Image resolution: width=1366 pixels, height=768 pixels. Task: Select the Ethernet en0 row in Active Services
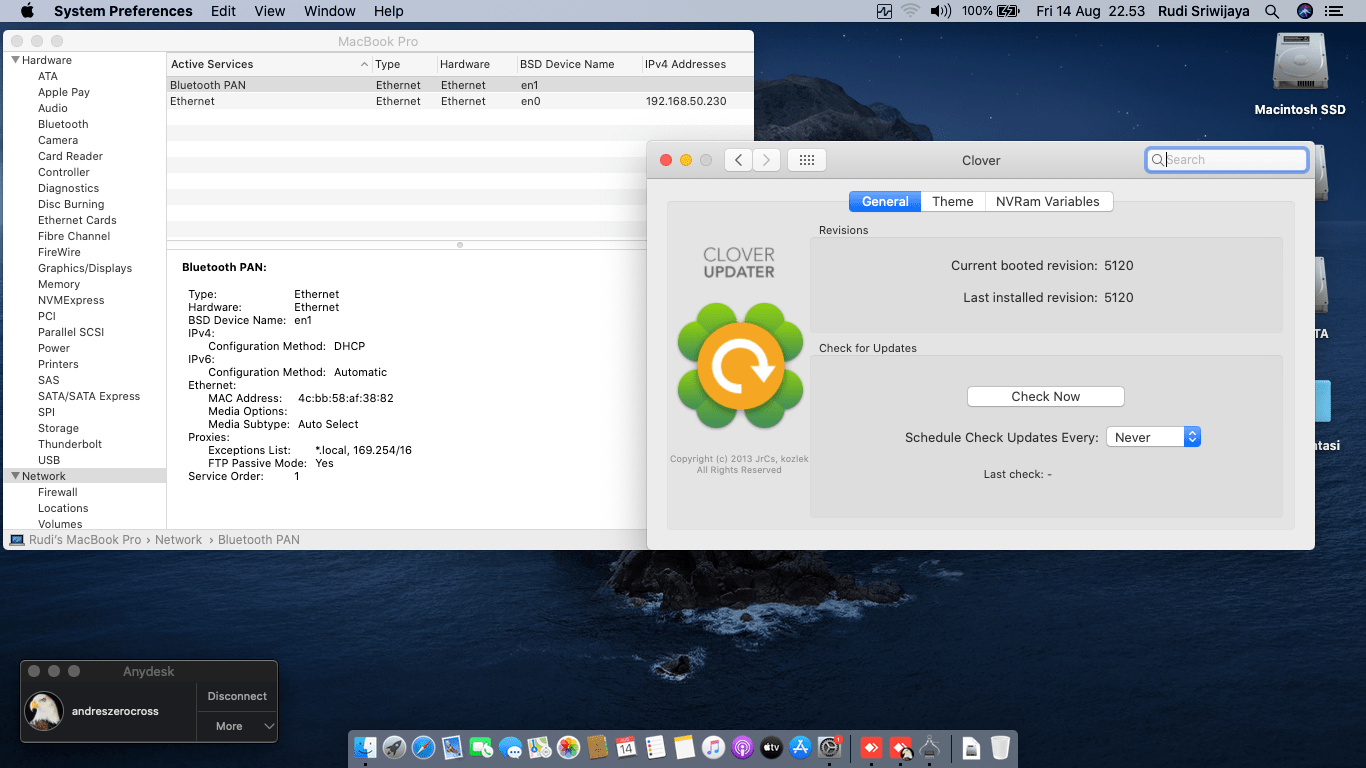tap(460, 101)
